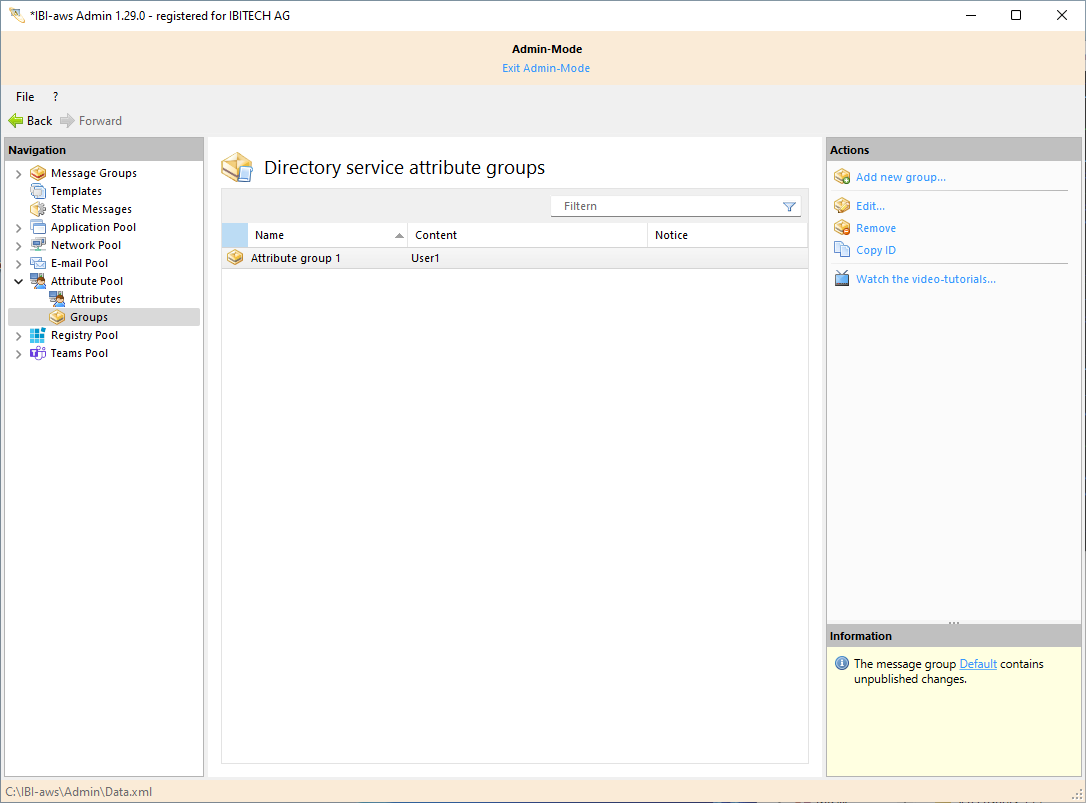The image size is (1086, 803).
Task: Expand the Network Pool tree node
Action: point(18,246)
